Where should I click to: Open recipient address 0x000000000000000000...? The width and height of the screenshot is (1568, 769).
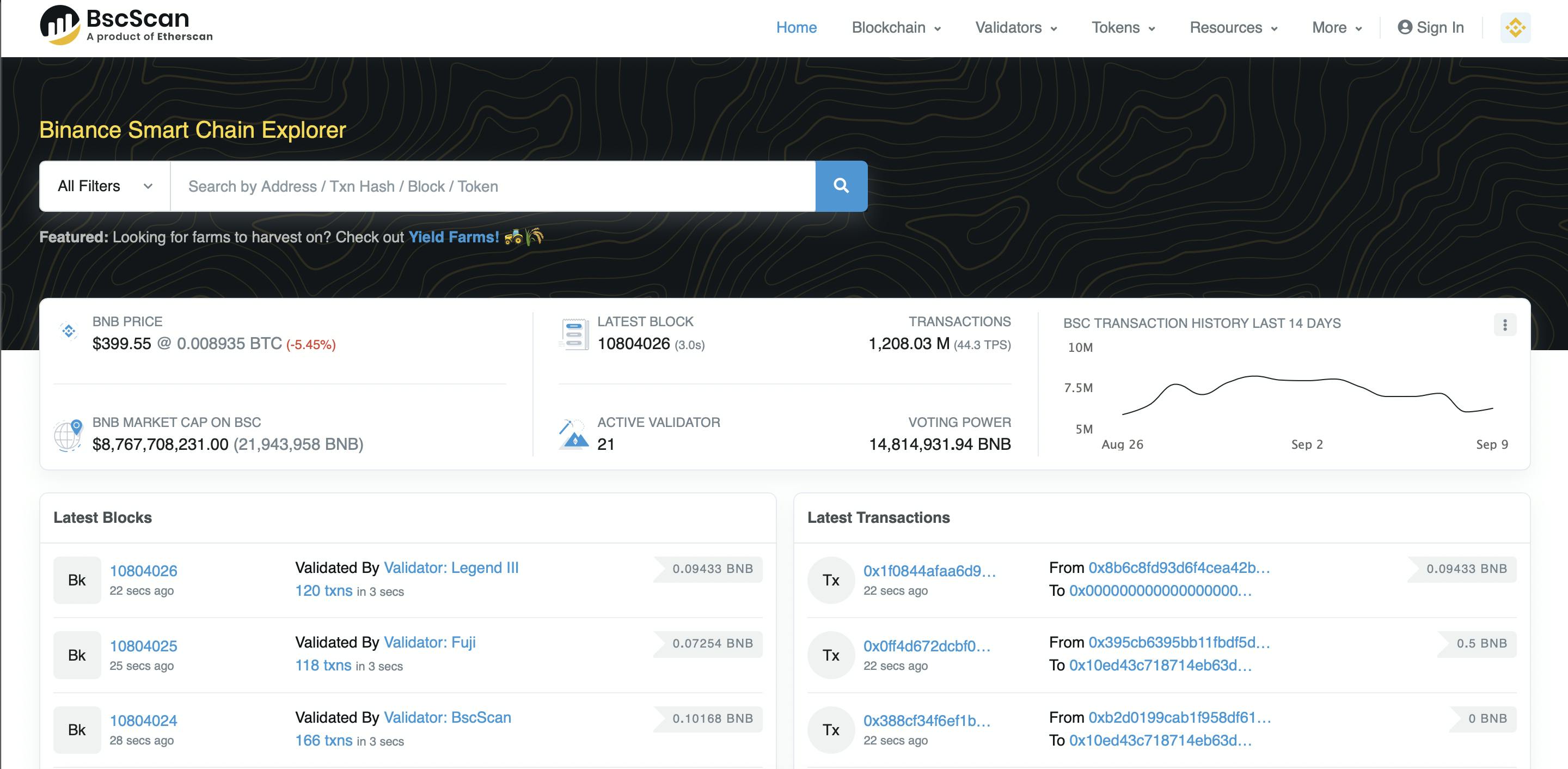pos(1160,590)
